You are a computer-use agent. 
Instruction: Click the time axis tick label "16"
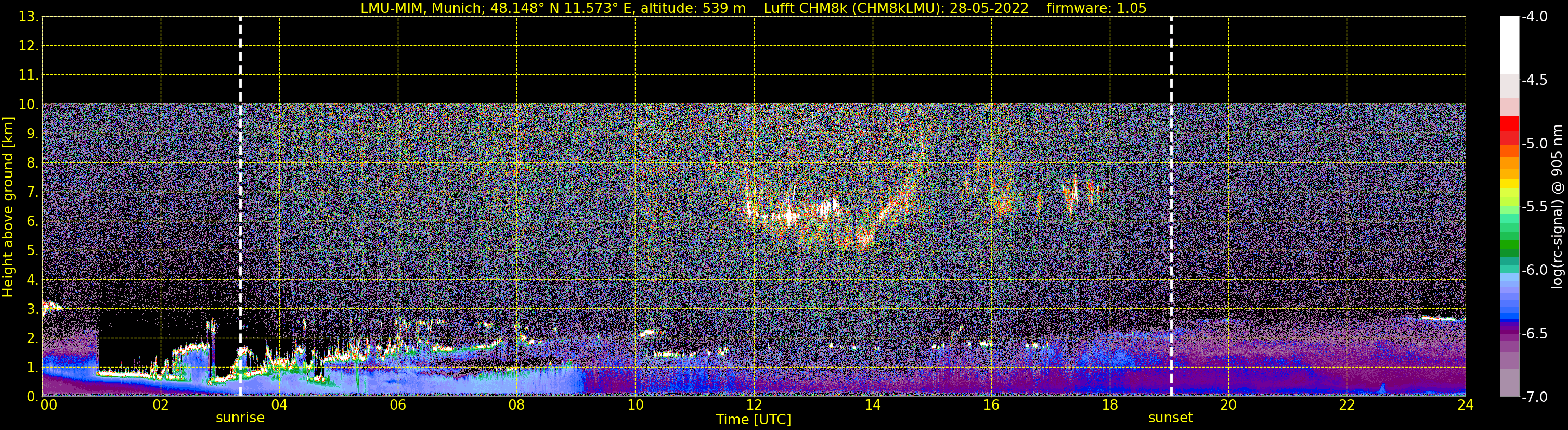pos(992,405)
